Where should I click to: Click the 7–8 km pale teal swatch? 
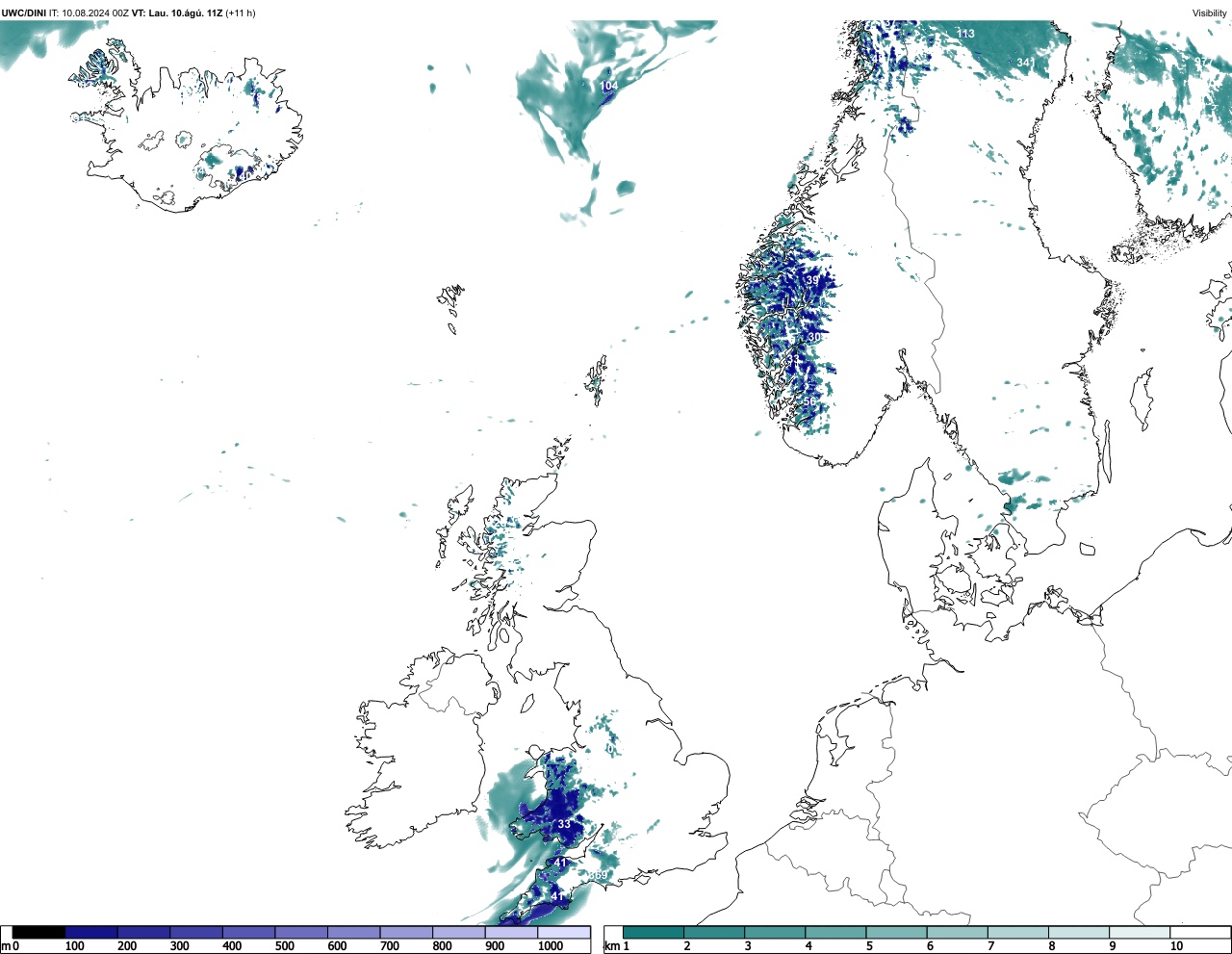click(1018, 933)
